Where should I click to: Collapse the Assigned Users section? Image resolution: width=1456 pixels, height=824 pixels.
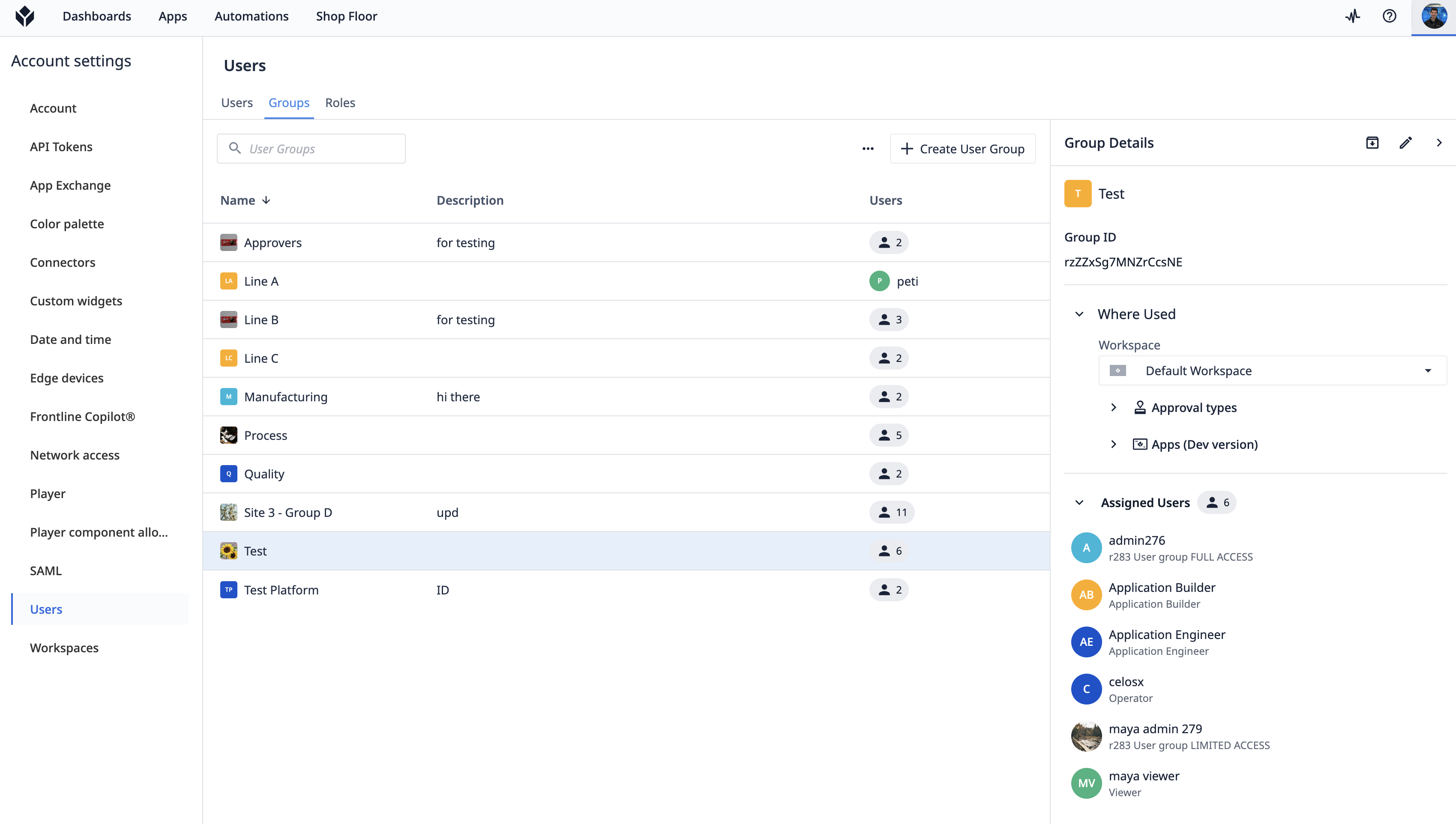[x=1079, y=502]
